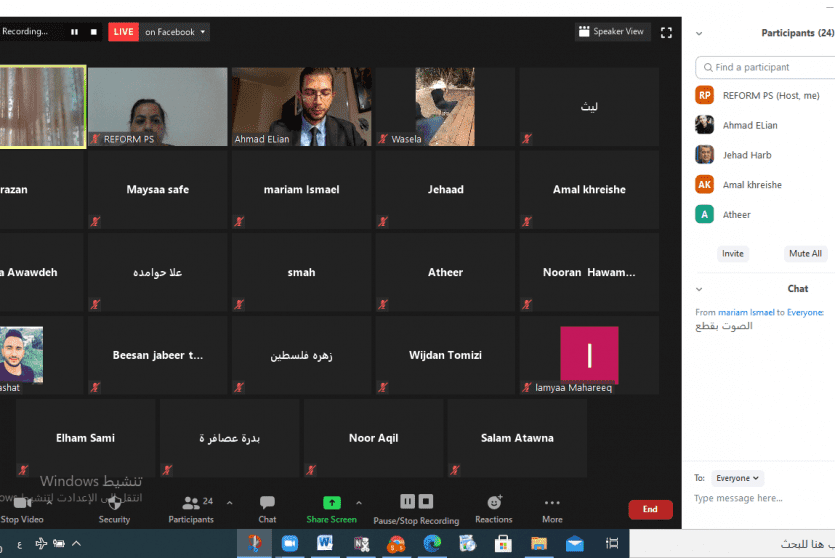Select REFORM PS host in participants list

coord(765,96)
